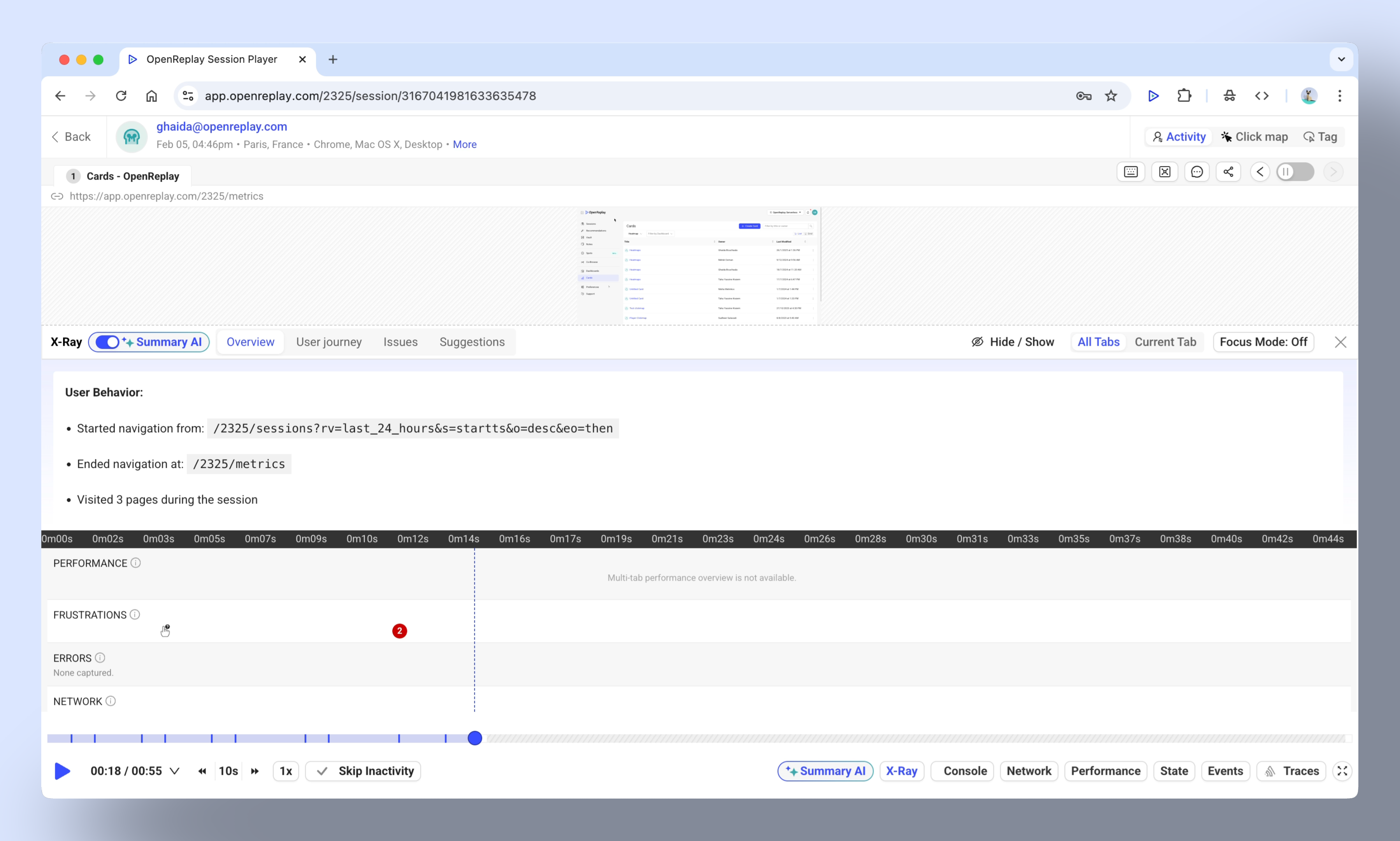Open the 10s skip interval dropdown
1400x841 pixels.
(228, 771)
